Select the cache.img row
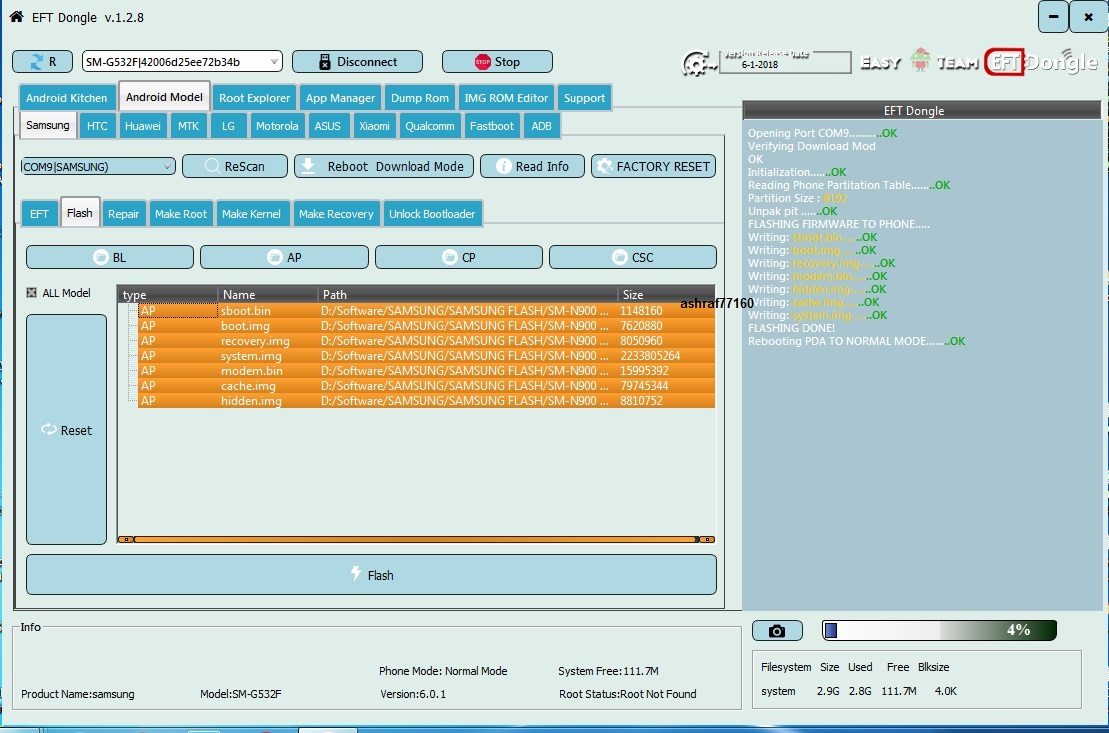The width and height of the screenshot is (1109, 733). 426,386
